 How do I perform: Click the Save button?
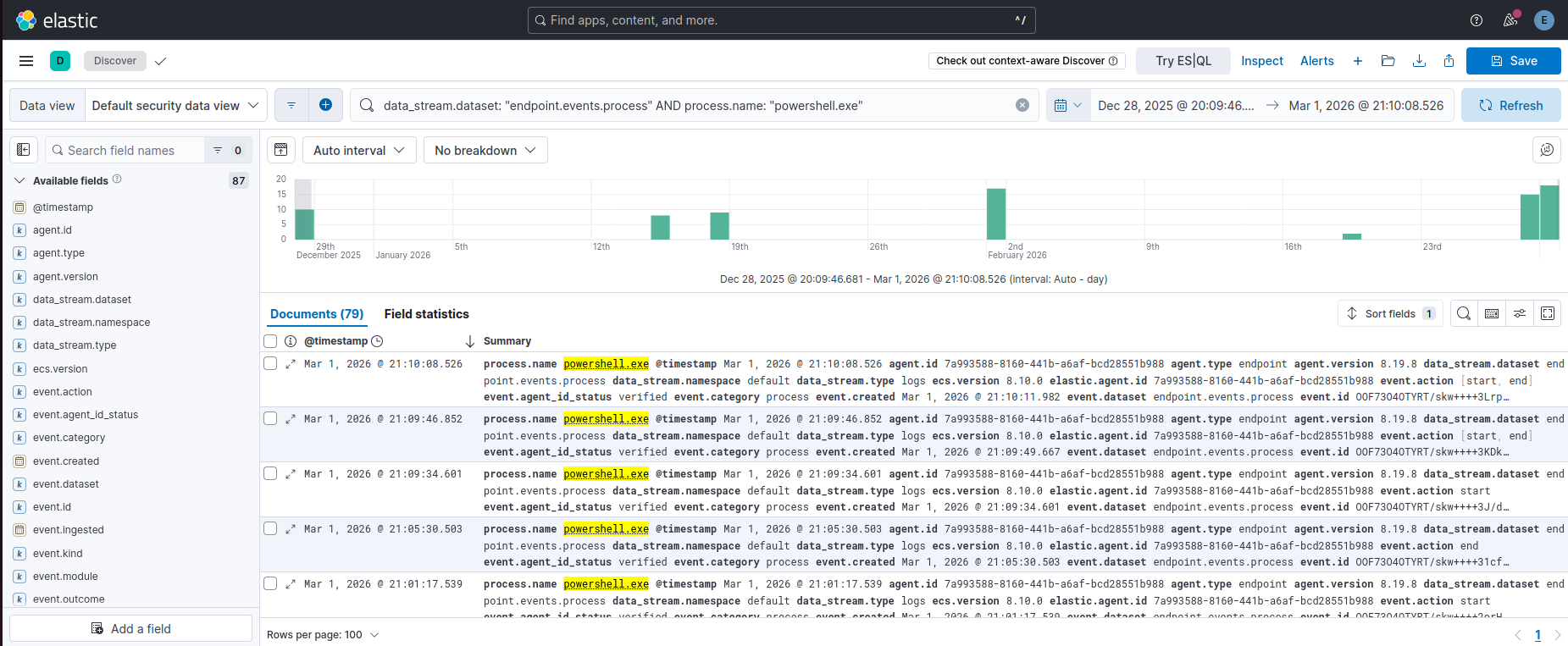coord(1514,61)
